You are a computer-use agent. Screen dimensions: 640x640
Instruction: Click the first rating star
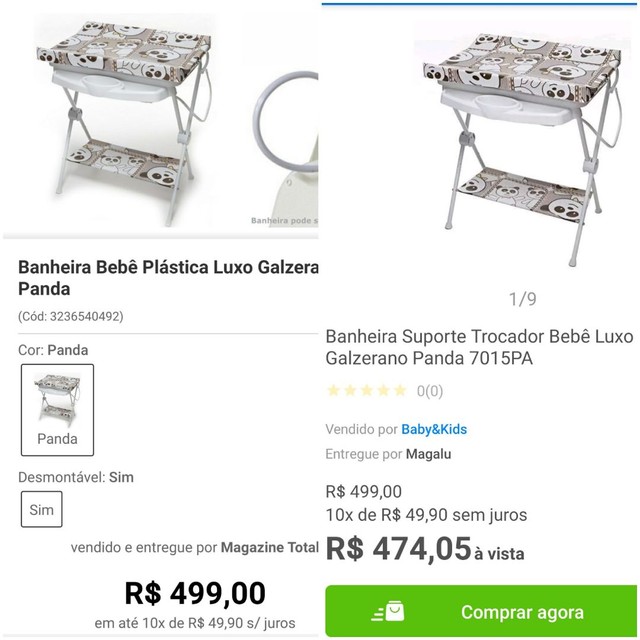click(333, 391)
